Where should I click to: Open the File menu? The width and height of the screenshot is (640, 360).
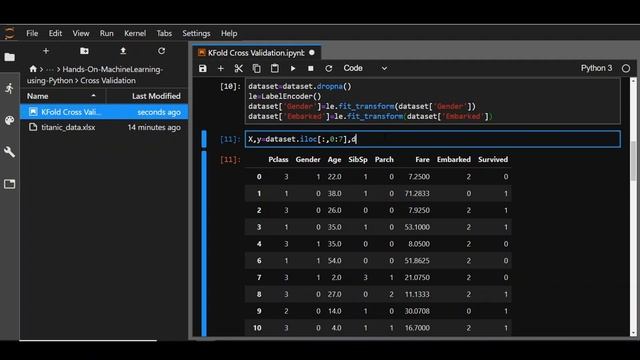[32, 33]
